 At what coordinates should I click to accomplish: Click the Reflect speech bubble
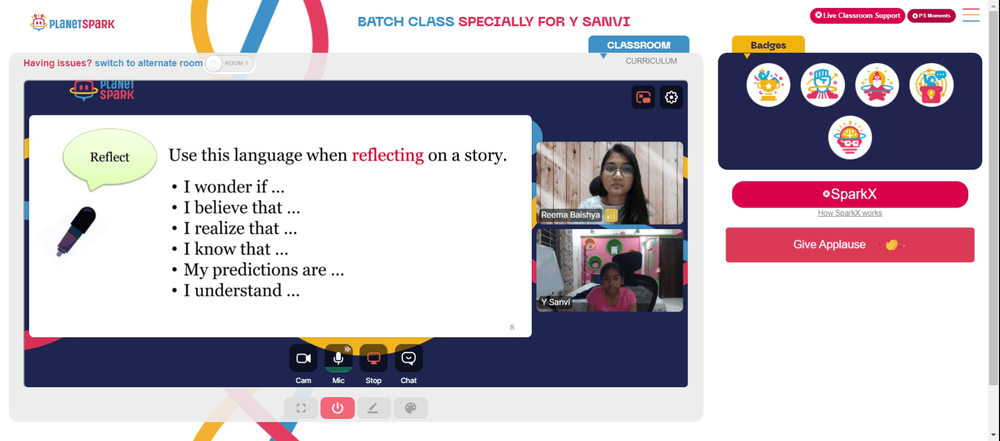[x=110, y=160]
